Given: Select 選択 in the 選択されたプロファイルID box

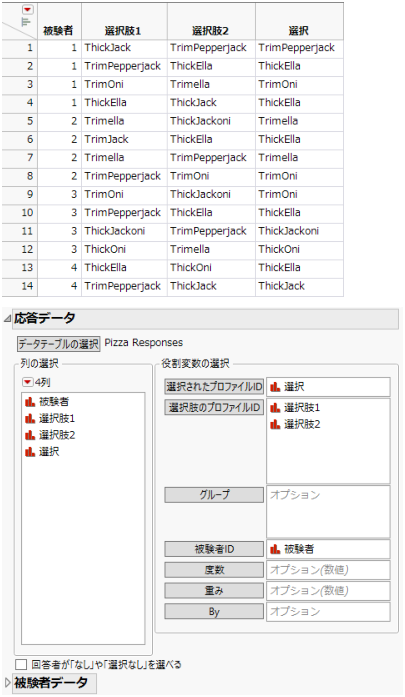Looking at the screenshot, I should (294, 387).
